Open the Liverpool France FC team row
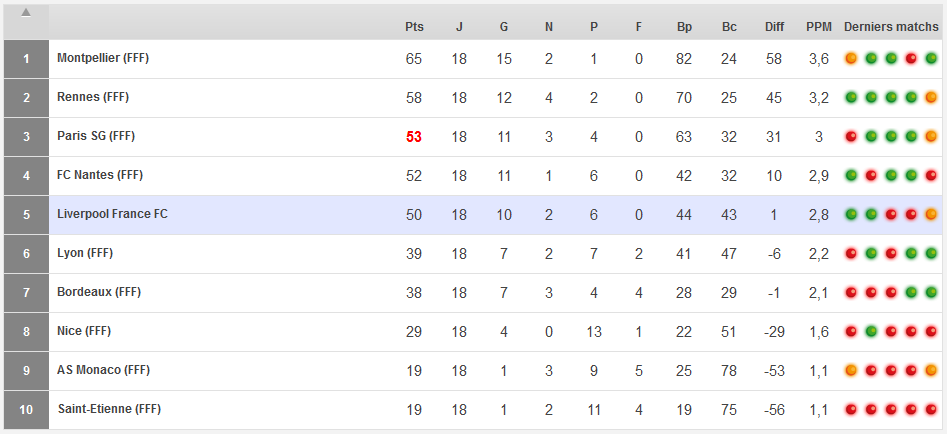 (x=112, y=214)
